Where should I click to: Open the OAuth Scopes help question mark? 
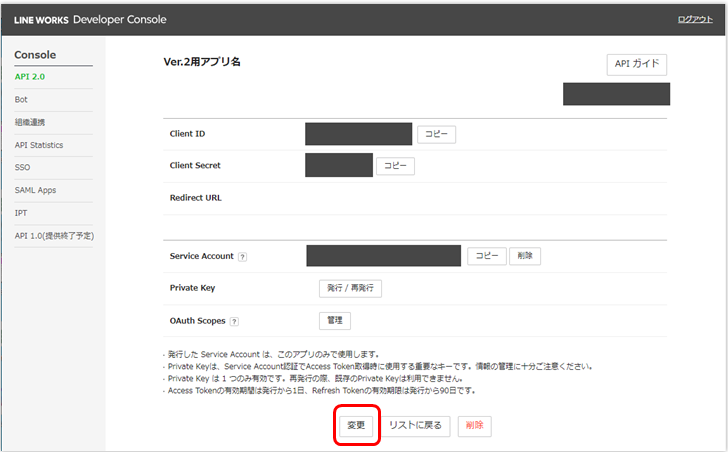click(234, 322)
